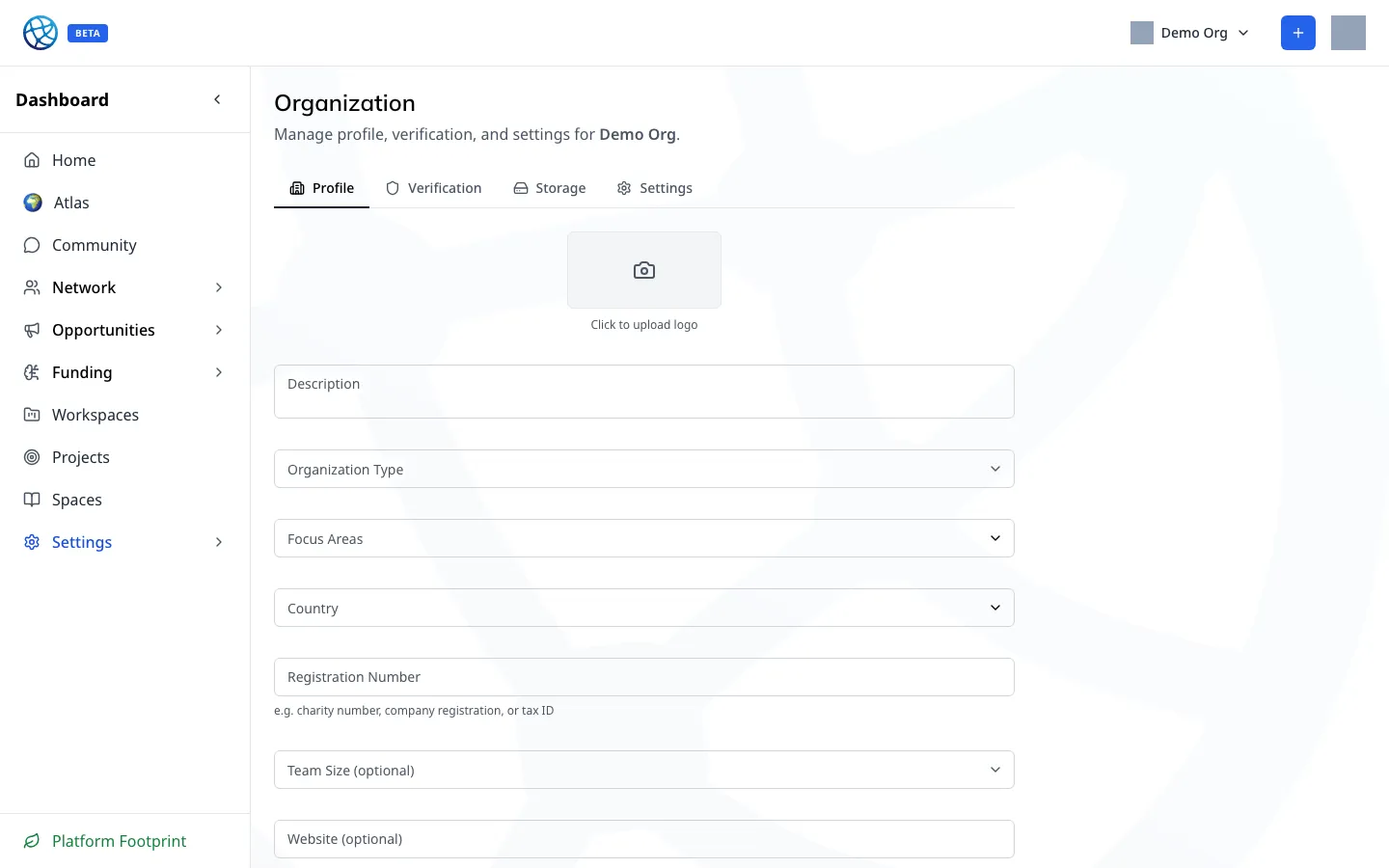Click the Opportunities megaphone icon

[x=32, y=330]
